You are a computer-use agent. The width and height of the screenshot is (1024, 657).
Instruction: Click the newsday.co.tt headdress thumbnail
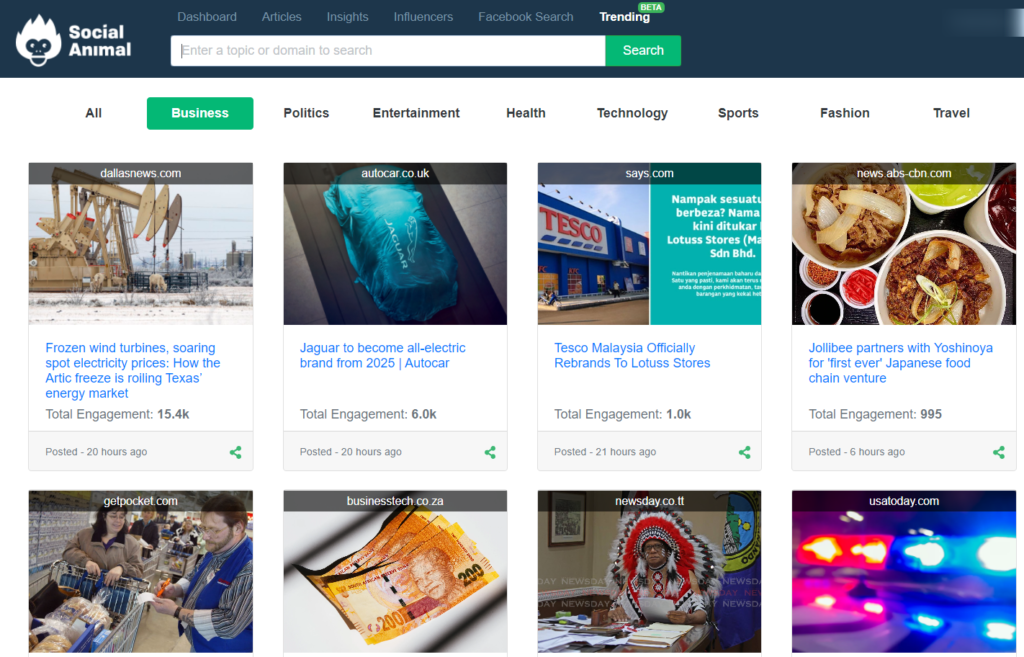tap(649, 571)
